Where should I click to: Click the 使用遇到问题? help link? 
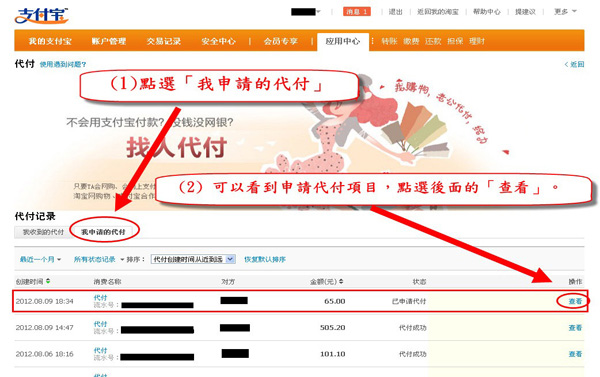pos(63,64)
